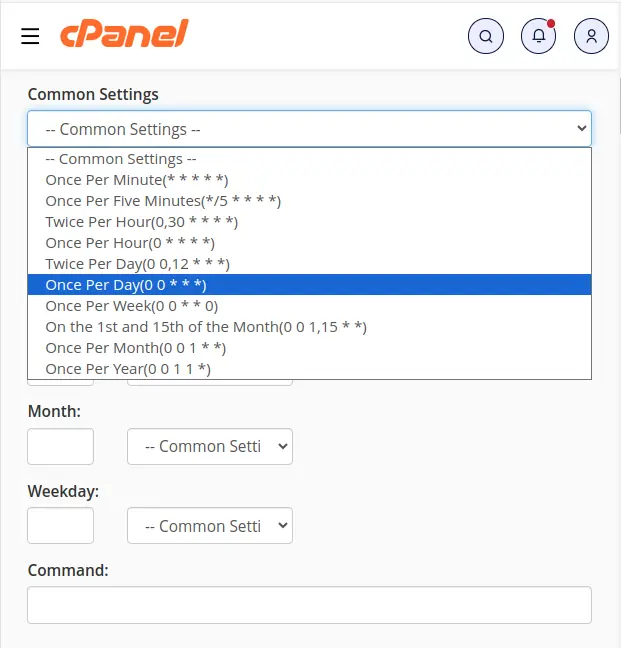Image resolution: width=621 pixels, height=648 pixels.
Task: Focus the Month text input field
Action: (x=60, y=446)
